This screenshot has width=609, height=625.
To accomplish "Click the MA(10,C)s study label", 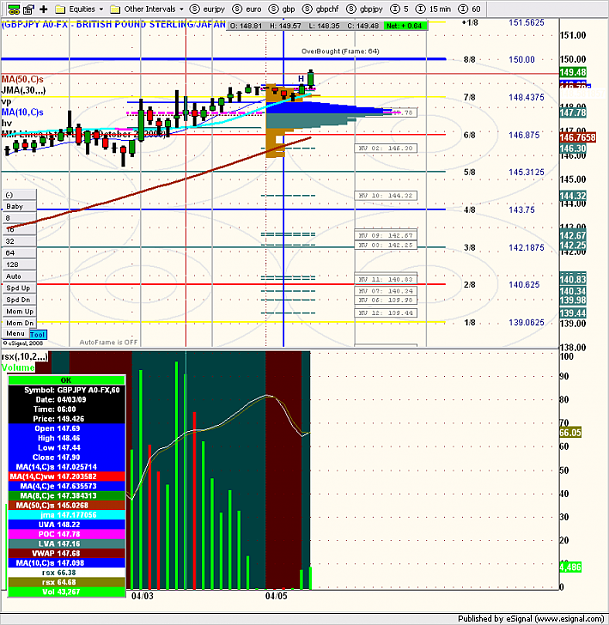I will pyautogui.click(x=23, y=112).
